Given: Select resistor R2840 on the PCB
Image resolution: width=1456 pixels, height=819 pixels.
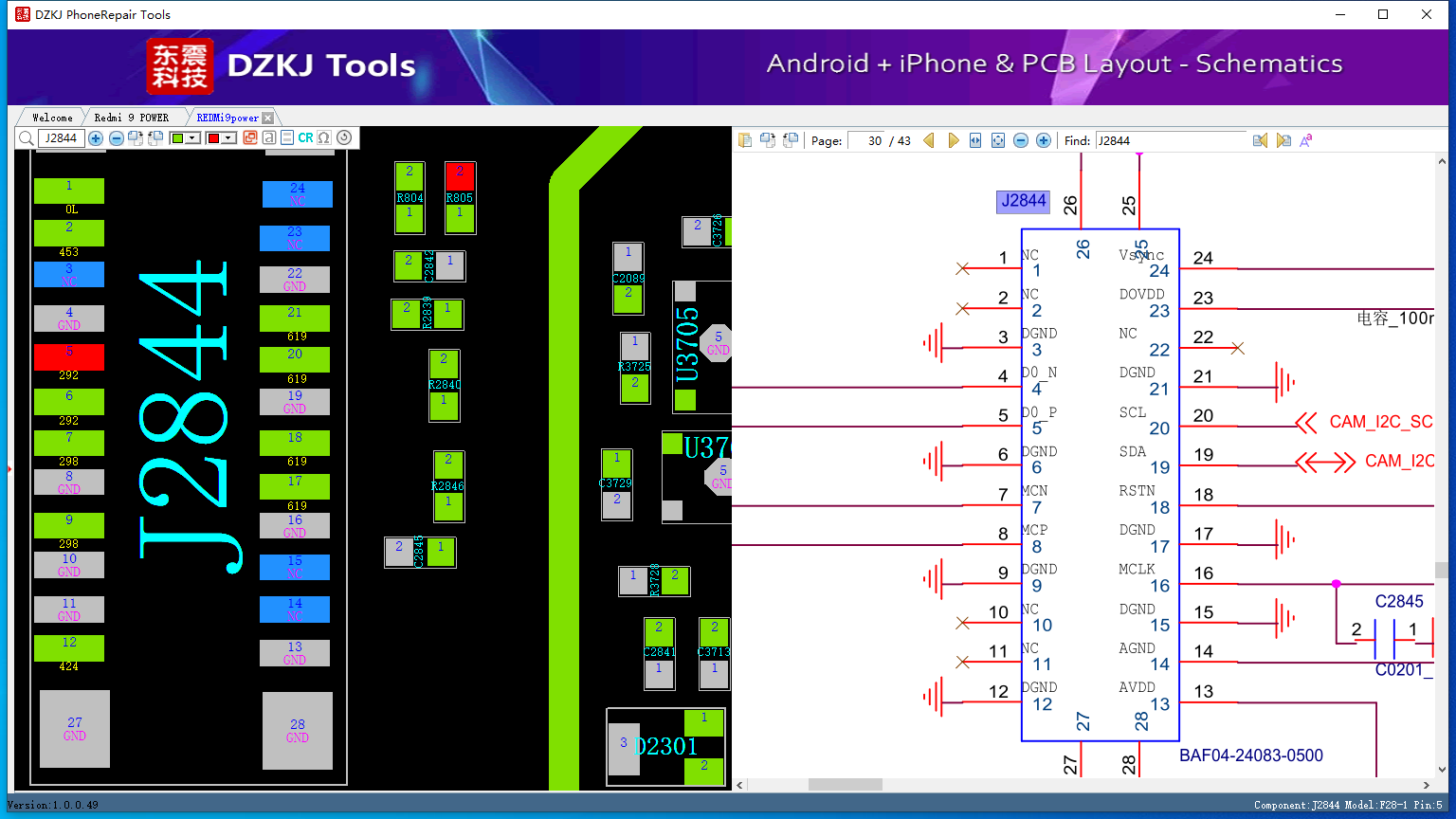Looking at the screenshot, I should point(444,385).
